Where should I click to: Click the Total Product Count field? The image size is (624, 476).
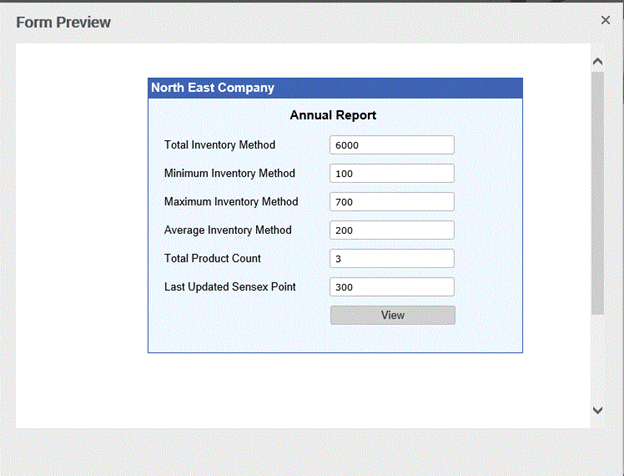[x=392, y=258]
